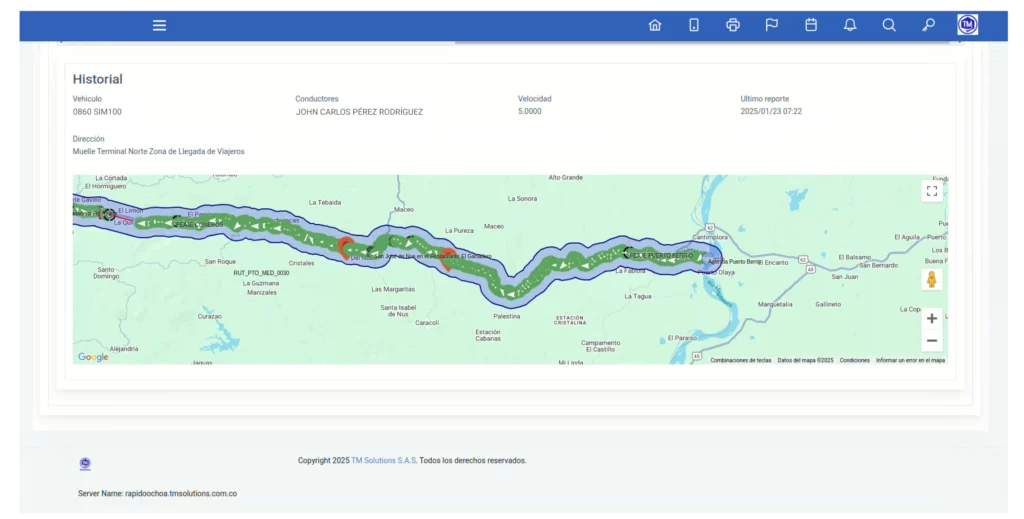Click the Google logo on the map
The image size is (1024, 519).
click(93, 357)
